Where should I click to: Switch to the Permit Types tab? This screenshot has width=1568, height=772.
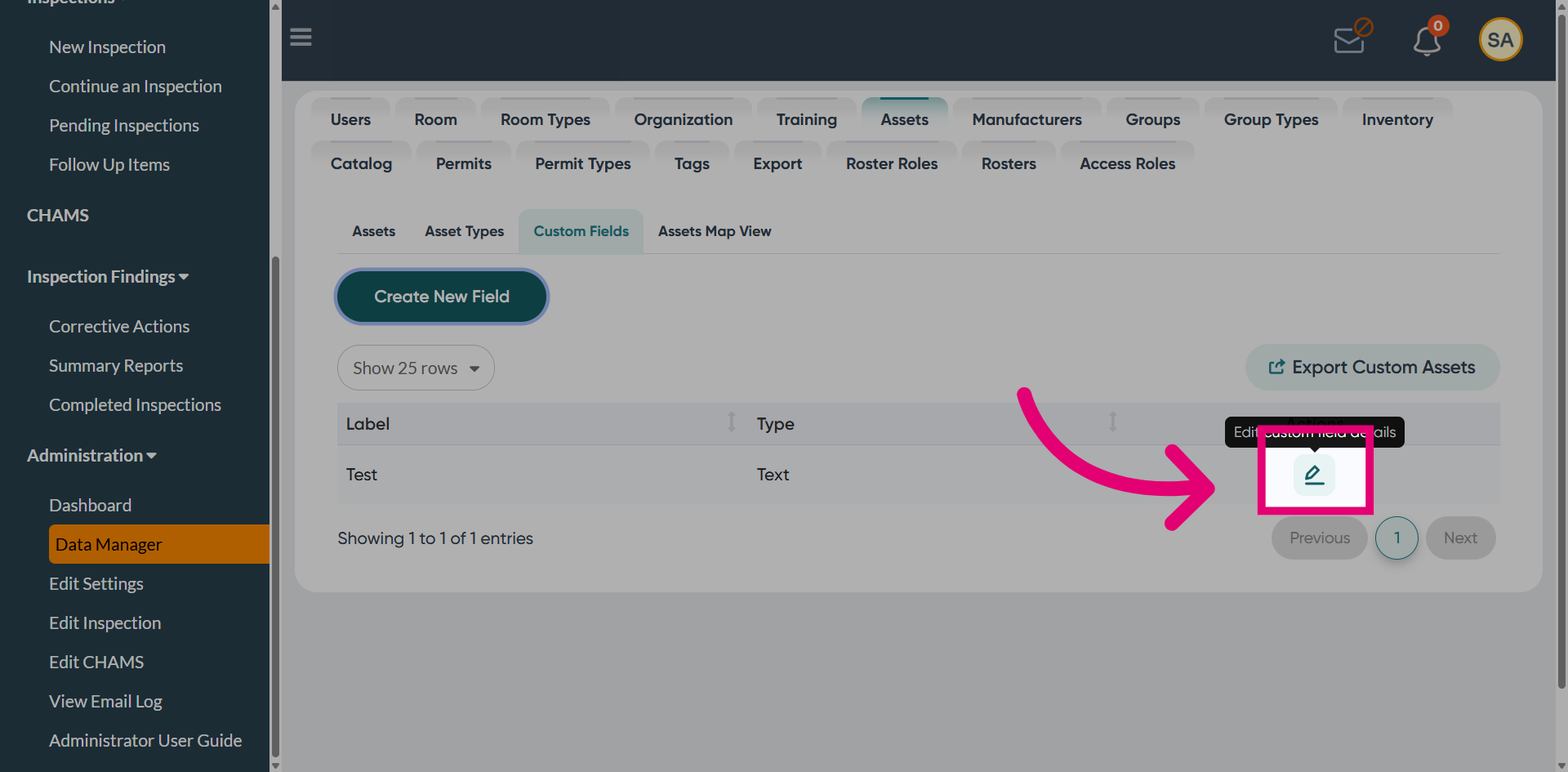583,163
